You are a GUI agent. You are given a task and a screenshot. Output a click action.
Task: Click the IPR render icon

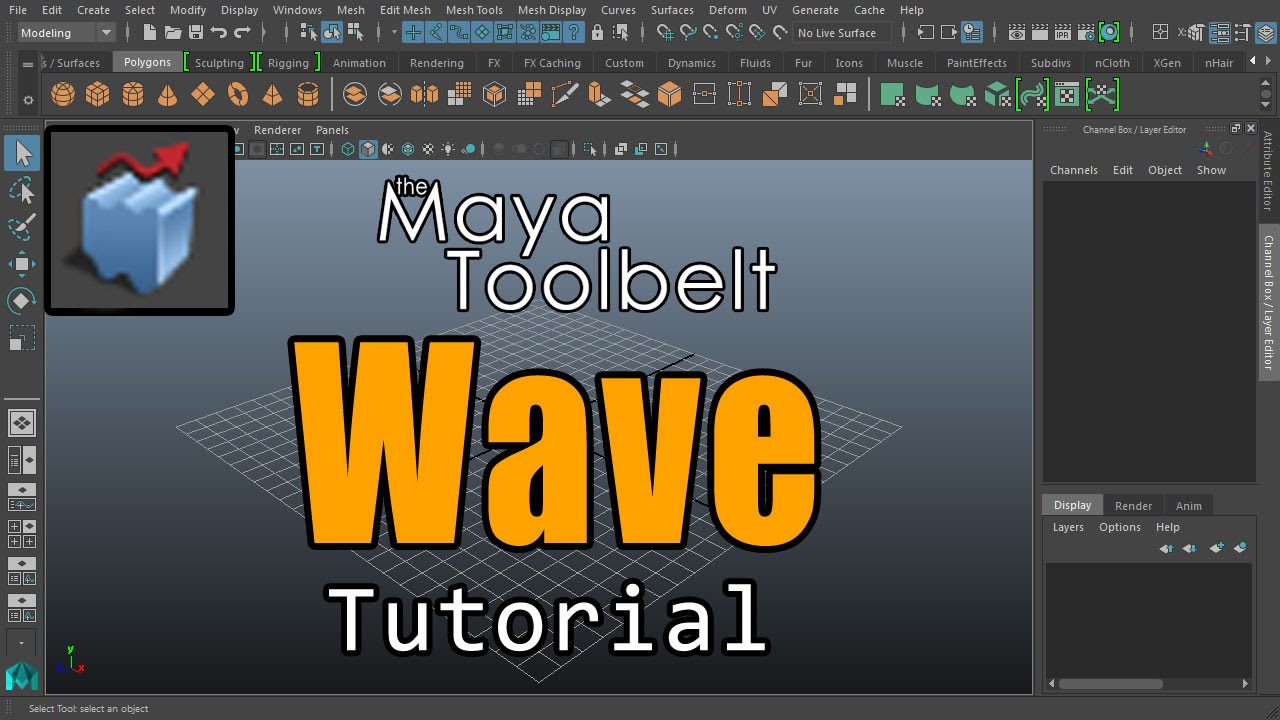pyautogui.click(x=1063, y=33)
